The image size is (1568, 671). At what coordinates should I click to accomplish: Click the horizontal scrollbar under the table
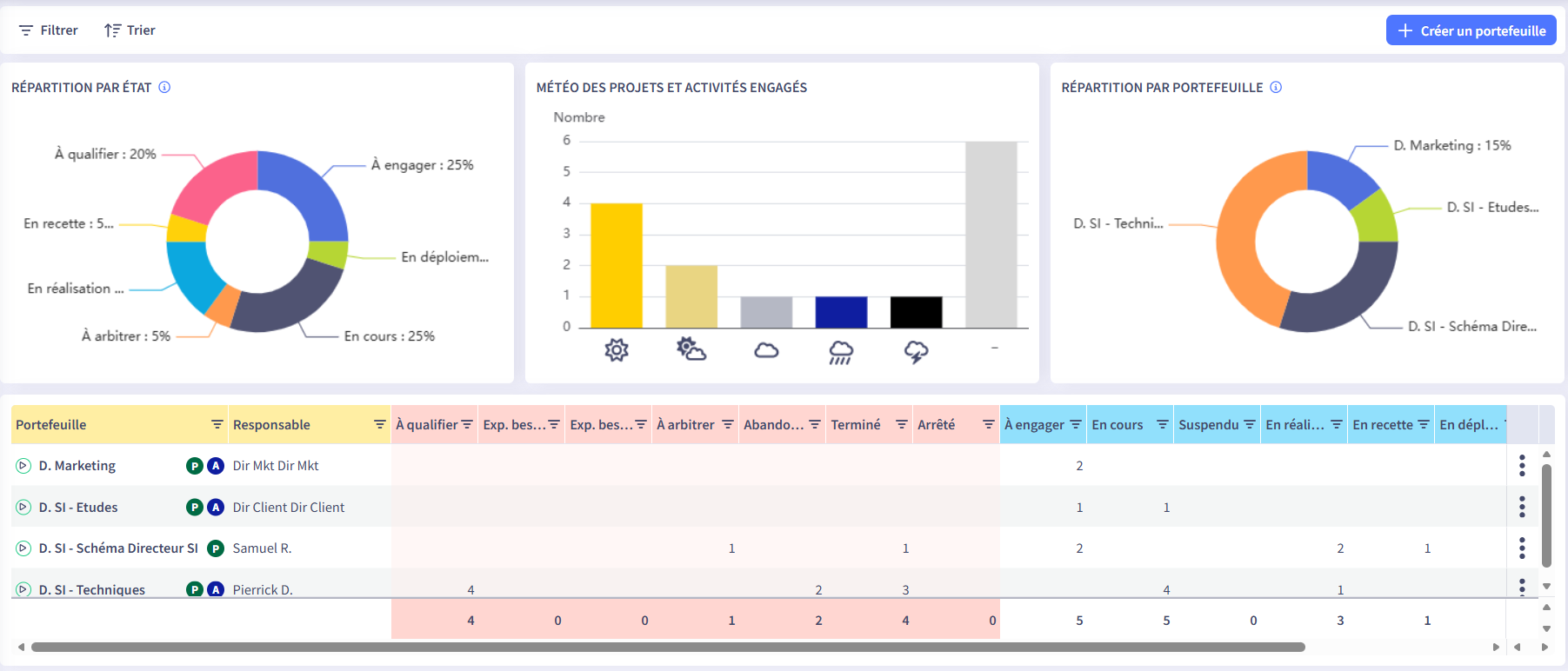pos(668,647)
